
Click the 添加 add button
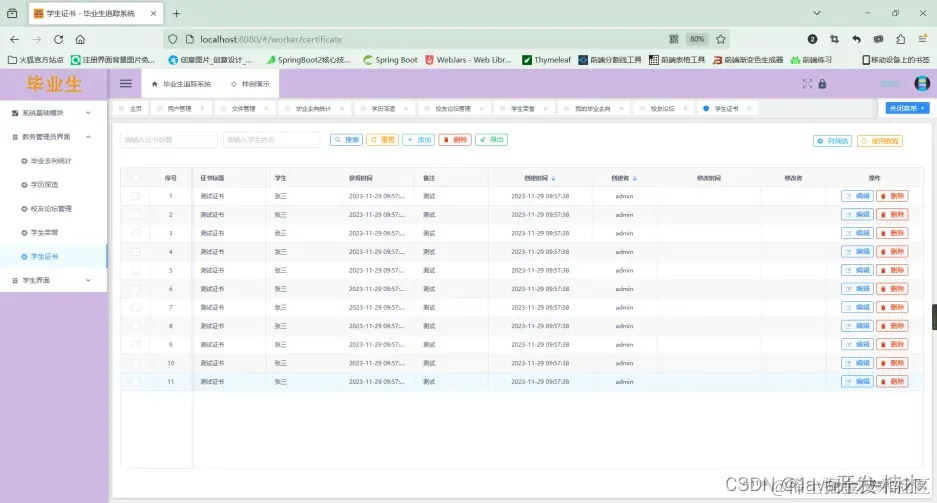tap(418, 140)
